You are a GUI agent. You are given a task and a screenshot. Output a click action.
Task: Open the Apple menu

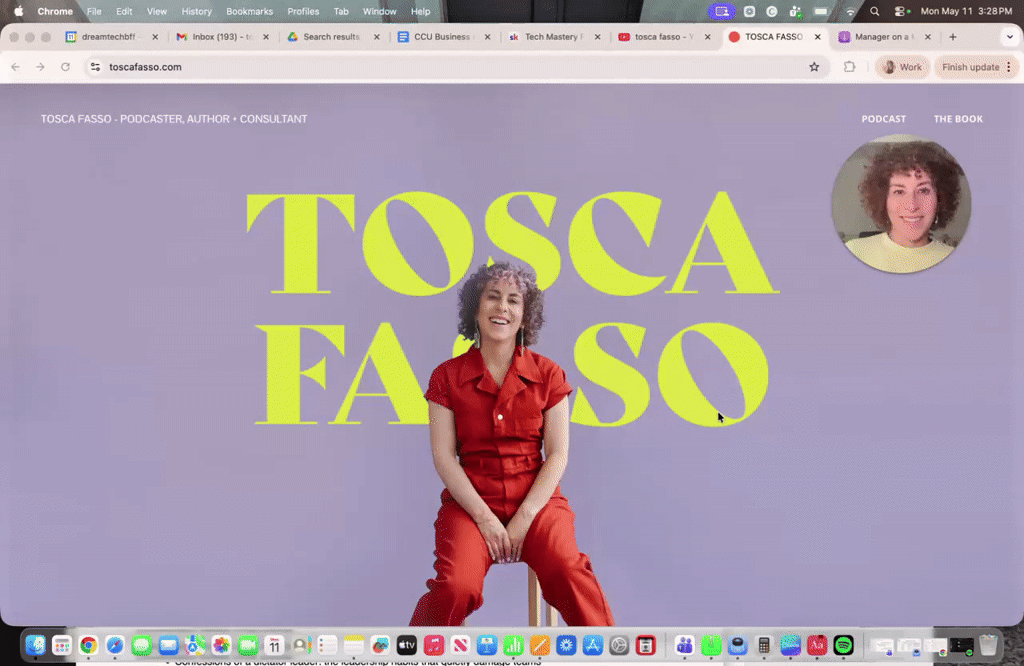(18, 11)
